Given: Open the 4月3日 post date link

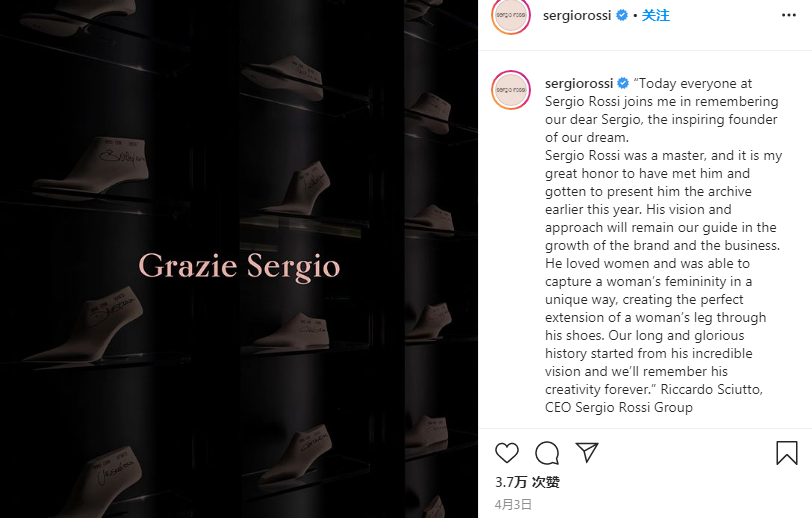Looking at the screenshot, I should (x=513, y=504).
